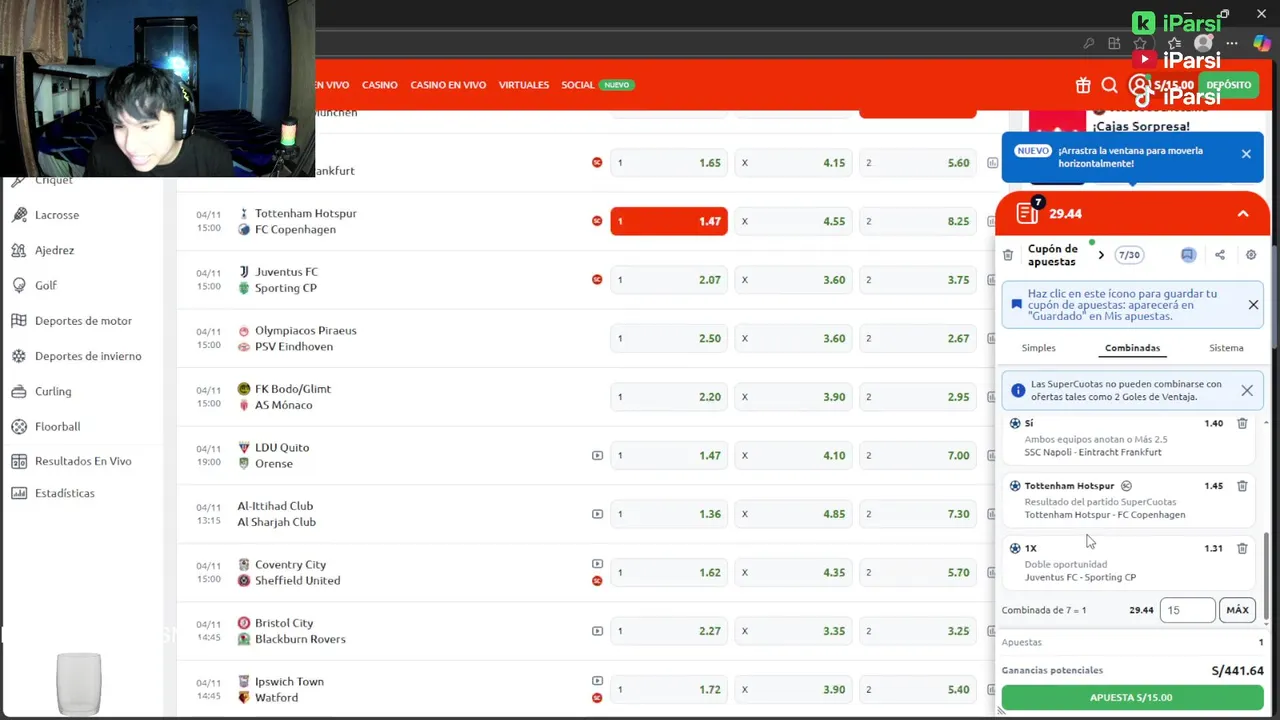Open the 7/30 selections counter

tap(1129, 255)
